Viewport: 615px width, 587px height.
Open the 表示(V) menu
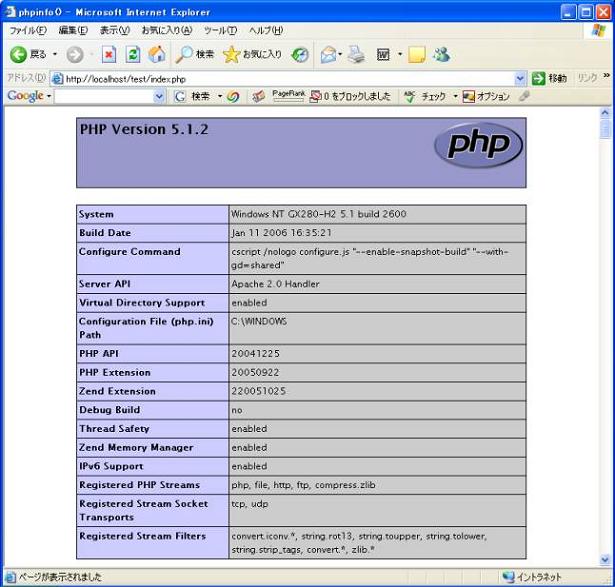tap(115, 31)
